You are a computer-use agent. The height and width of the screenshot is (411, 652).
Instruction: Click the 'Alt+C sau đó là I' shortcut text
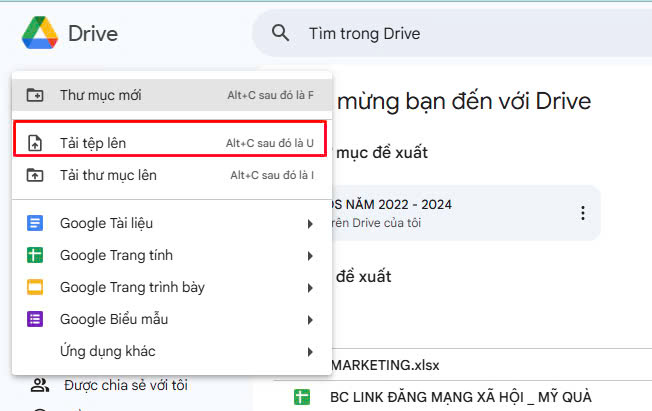[x=272, y=175]
